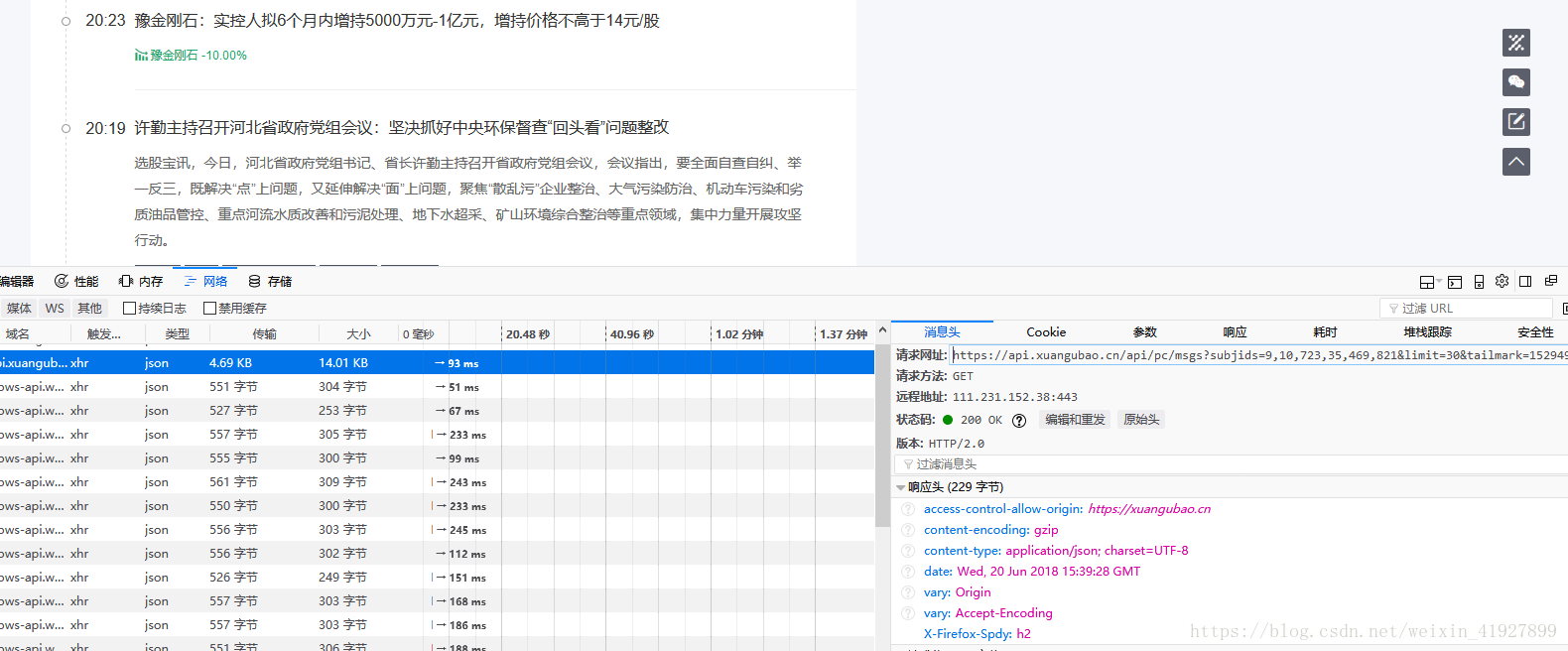Select the request row with 527 字节 transfer
Screen dimensions: 1568x651
[x=437, y=411]
